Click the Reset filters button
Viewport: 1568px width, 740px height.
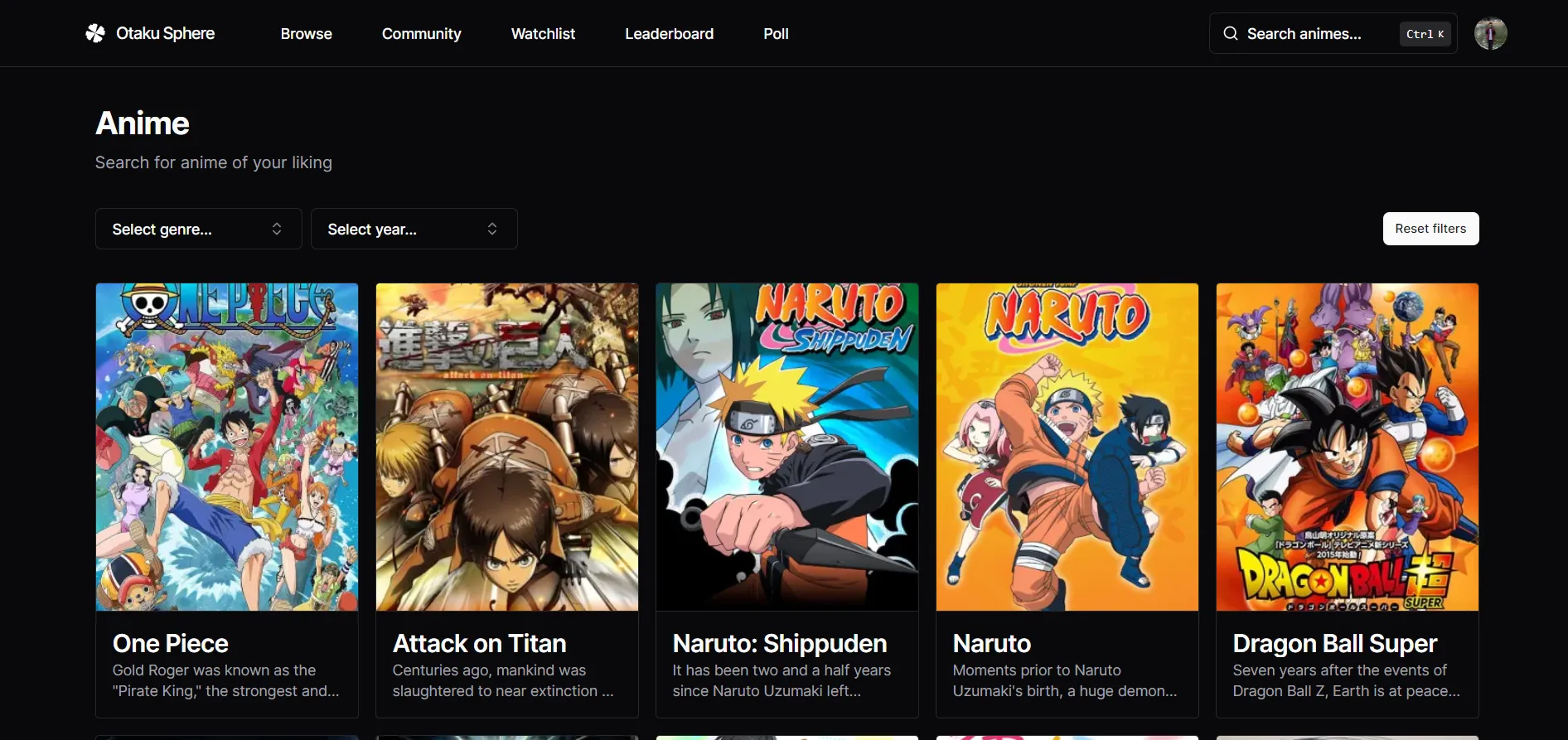[1430, 229]
